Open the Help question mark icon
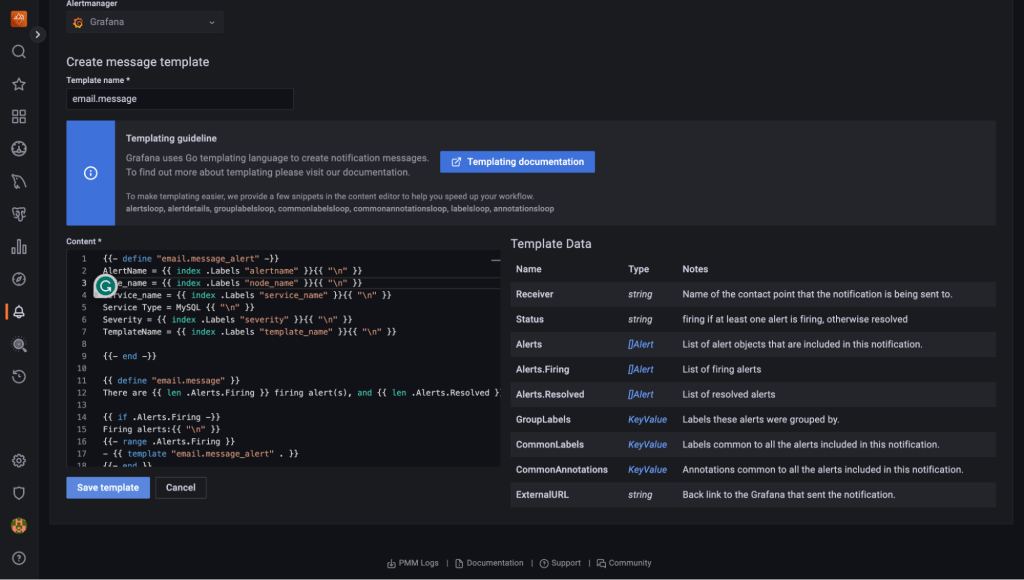This screenshot has height=580, width=1024. tap(19, 558)
